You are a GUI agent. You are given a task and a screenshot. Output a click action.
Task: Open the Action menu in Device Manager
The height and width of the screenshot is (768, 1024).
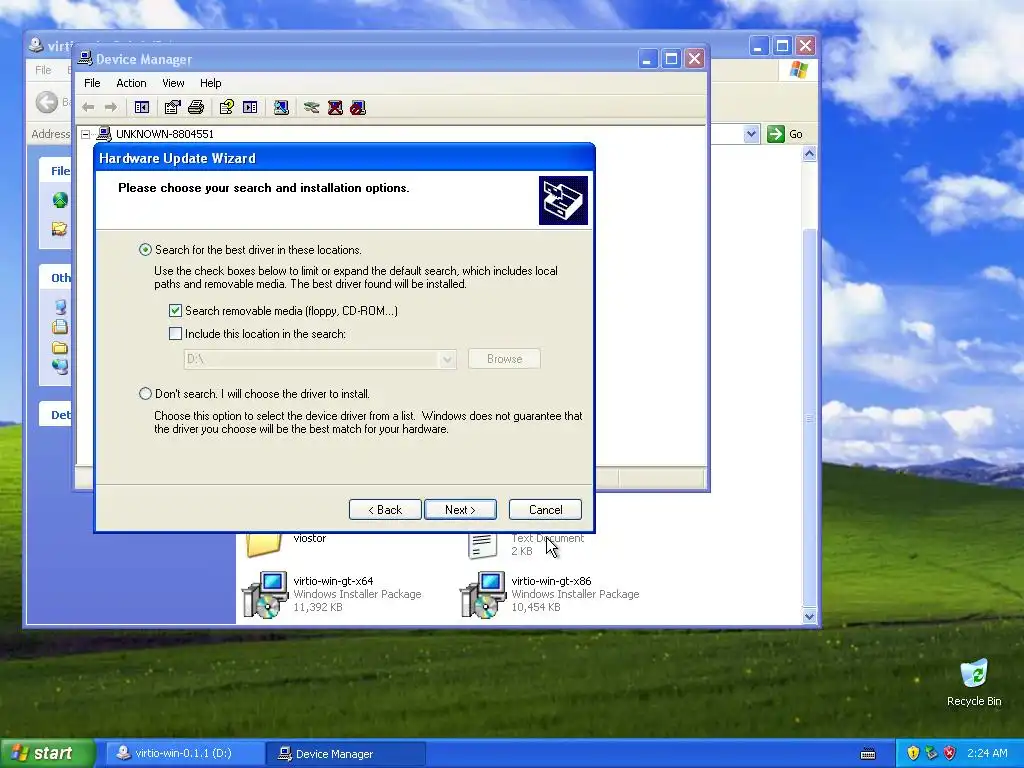pyautogui.click(x=131, y=83)
